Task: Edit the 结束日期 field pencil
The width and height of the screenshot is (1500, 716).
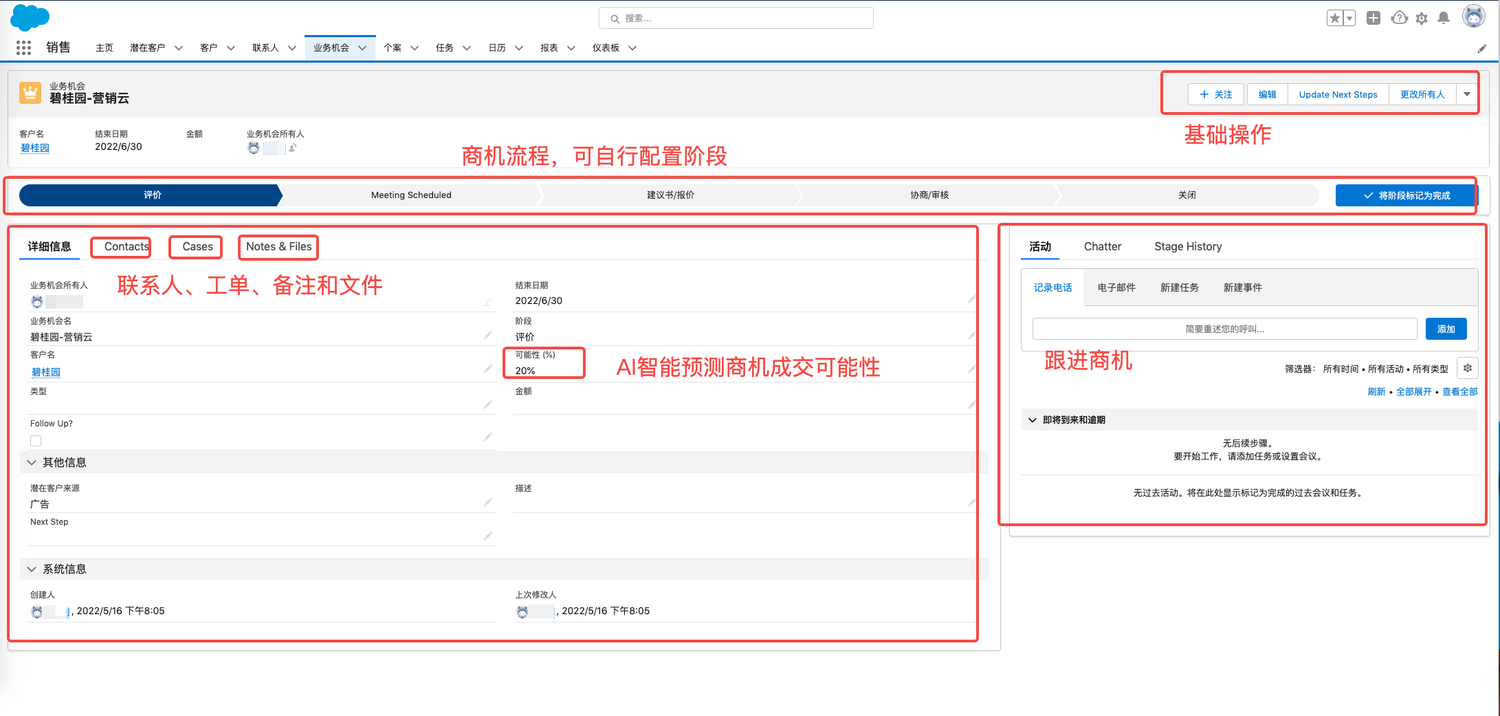Action: tap(972, 299)
